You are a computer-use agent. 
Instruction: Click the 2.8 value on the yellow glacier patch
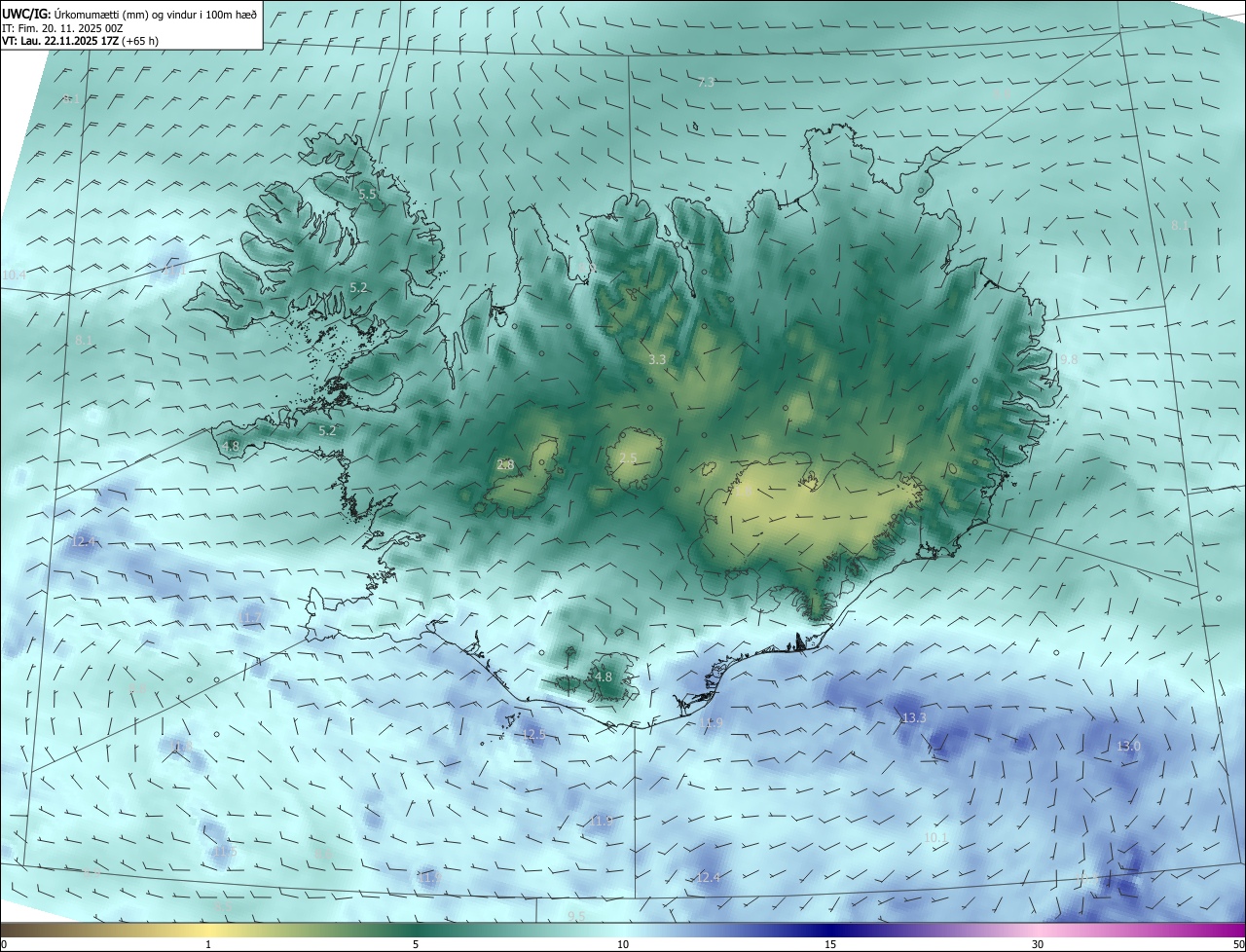click(x=505, y=465)
